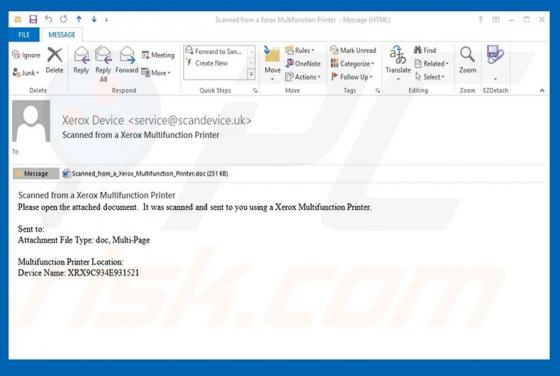
Task: Open the Select dropdown
Action: (x=430, y=77)
